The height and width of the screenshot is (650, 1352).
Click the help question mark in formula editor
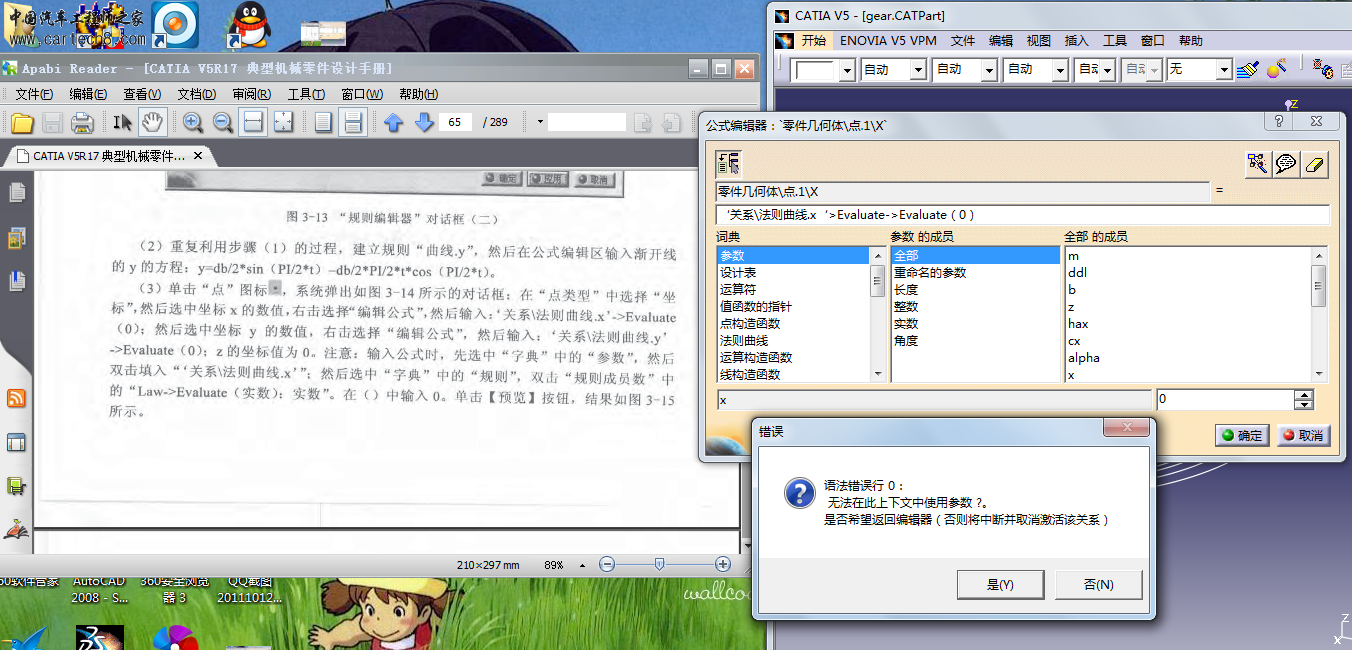coord(1279,121)
